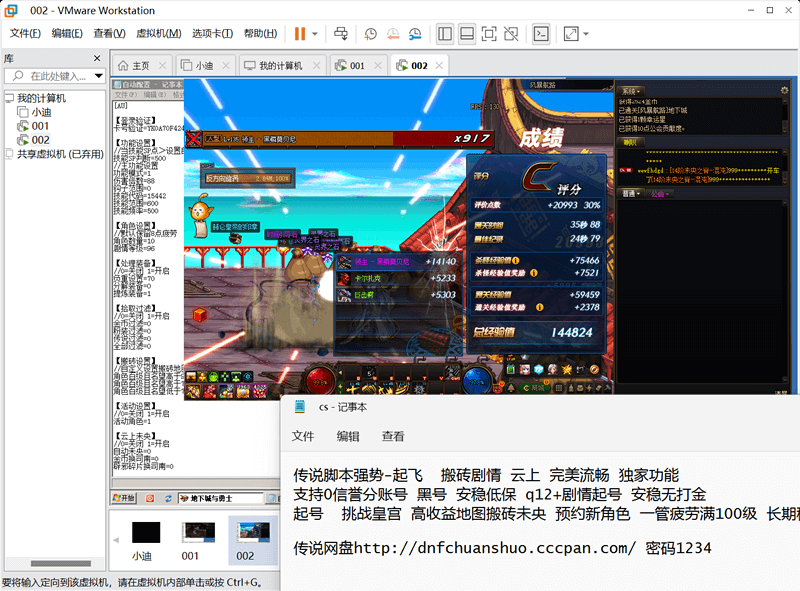
Task: Click the cs Notepad title icon
Action: pyautogui.click(x=300, y=407)
